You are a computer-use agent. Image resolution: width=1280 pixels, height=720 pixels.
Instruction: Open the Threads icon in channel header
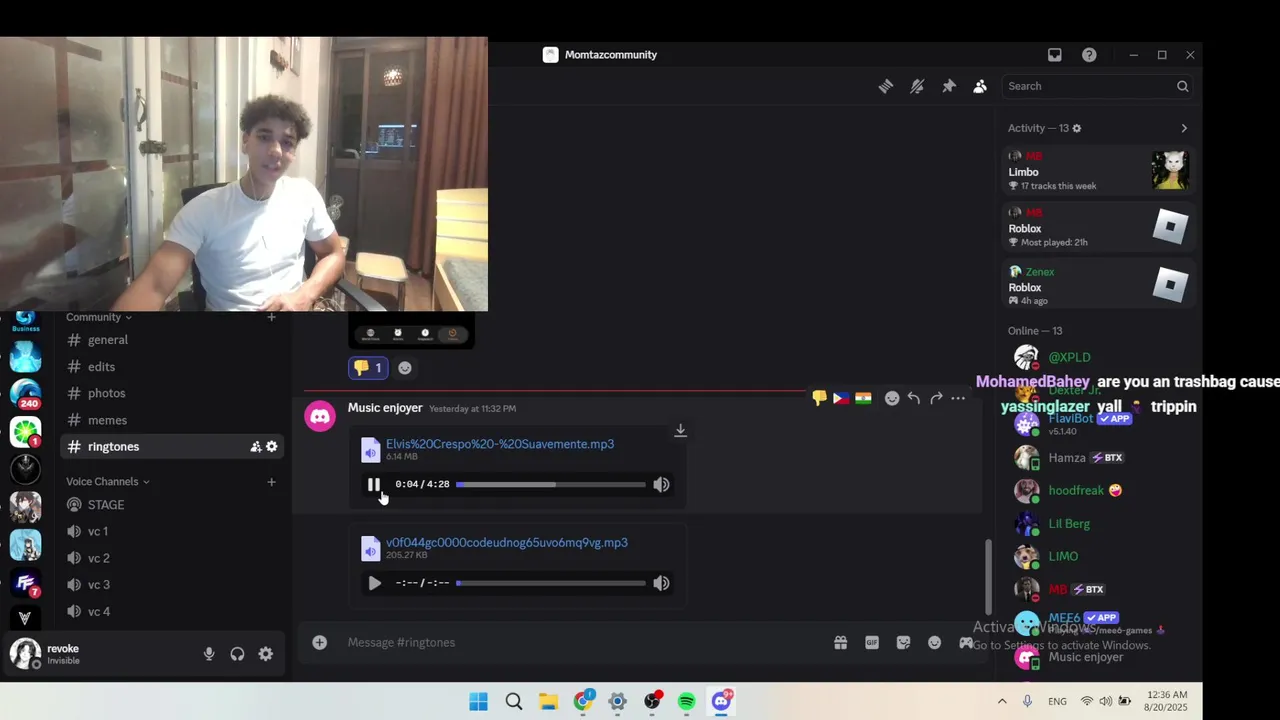click(x=885, y=86)
